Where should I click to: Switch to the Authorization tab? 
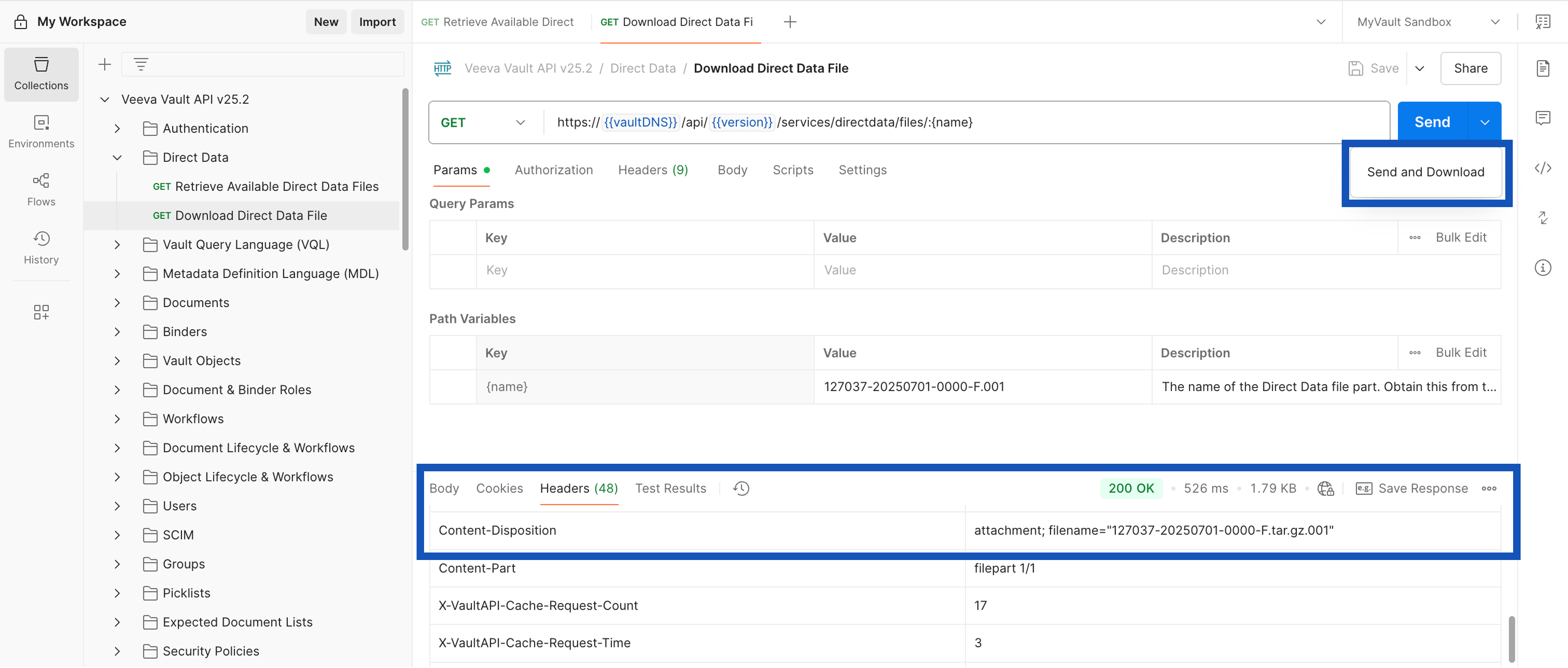[553, 170]
